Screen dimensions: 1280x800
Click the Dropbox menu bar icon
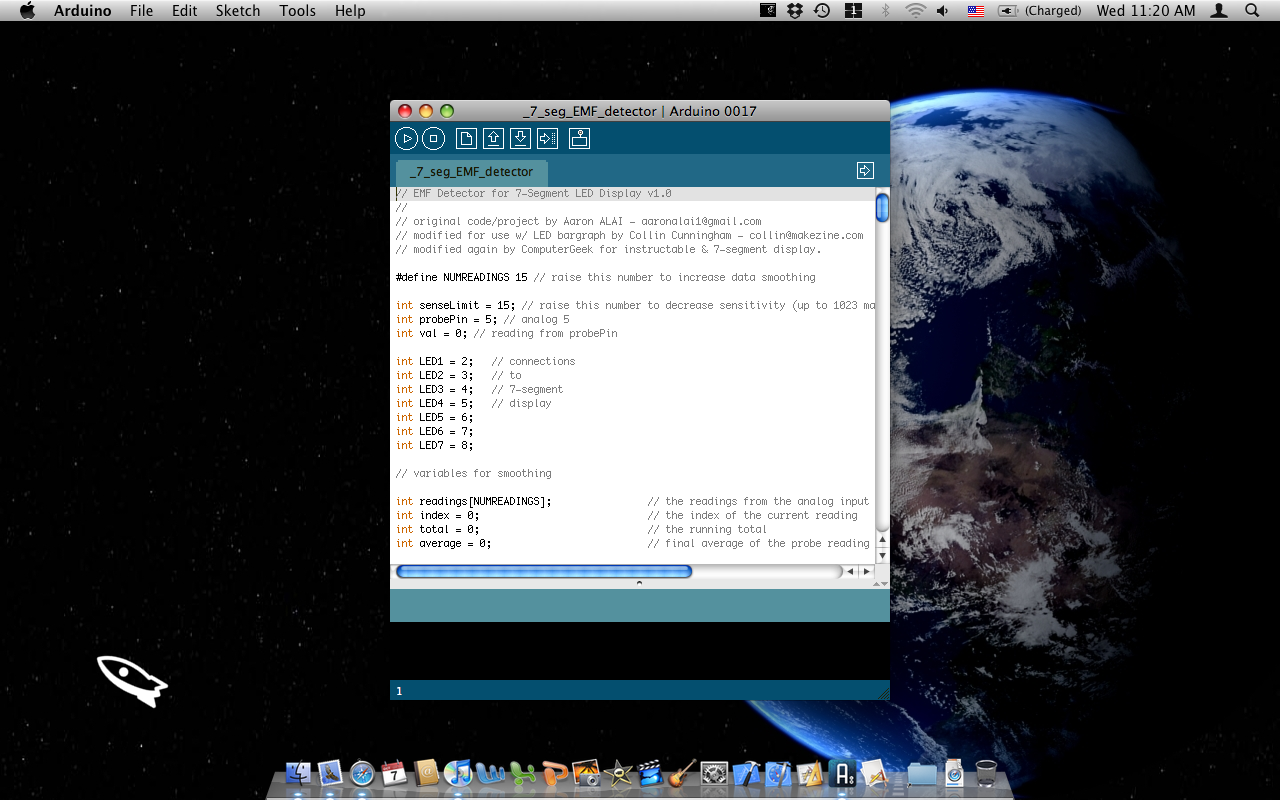[x=795, y=11]
